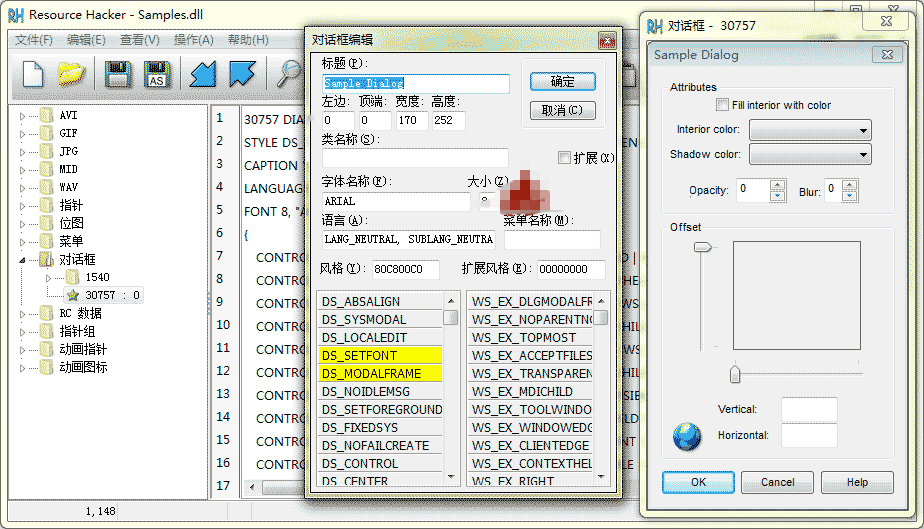
Task: Open the 帮助(H) menu
Action: click(x=248, y=39)
